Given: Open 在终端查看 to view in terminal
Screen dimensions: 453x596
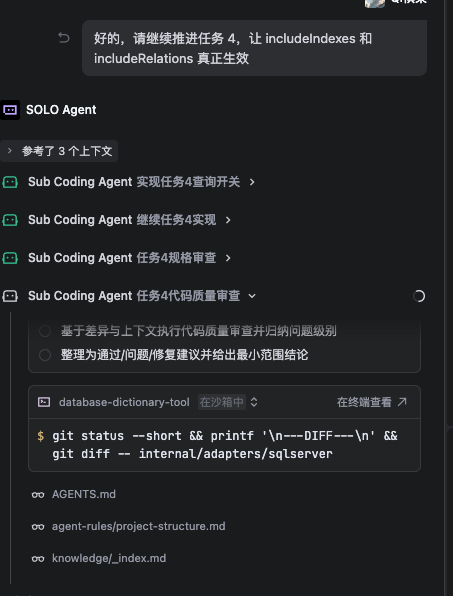Looking at the screenshot, I should 372,402.
